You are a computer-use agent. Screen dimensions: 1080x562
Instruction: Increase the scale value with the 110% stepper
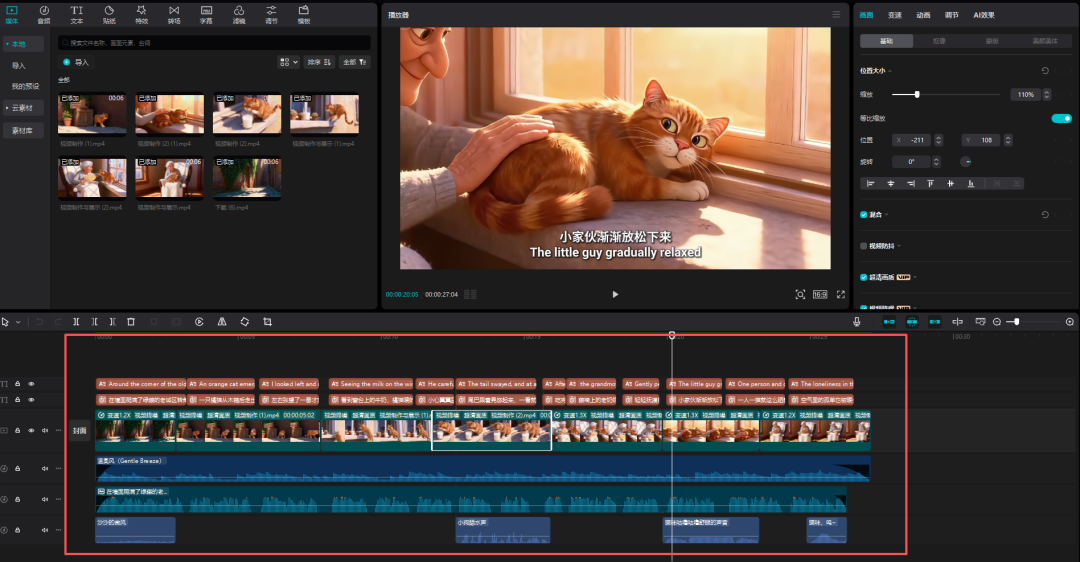(1047, 92)
